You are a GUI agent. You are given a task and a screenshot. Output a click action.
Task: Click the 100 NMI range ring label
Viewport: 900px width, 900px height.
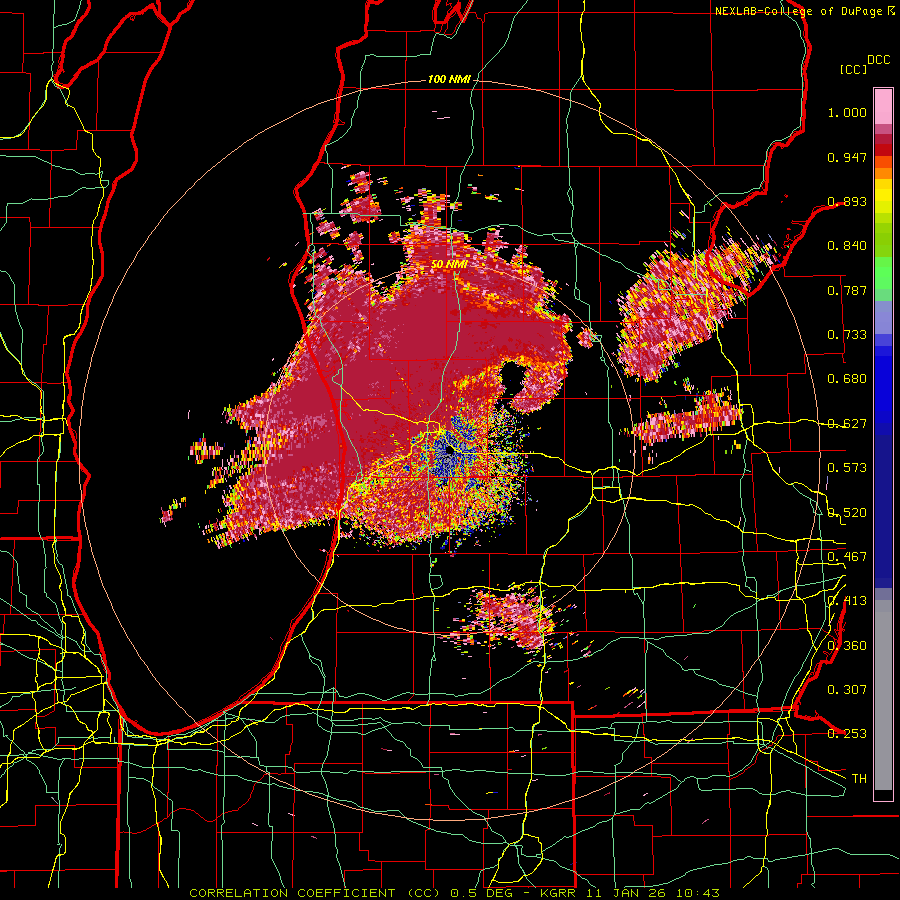[449, 79]
